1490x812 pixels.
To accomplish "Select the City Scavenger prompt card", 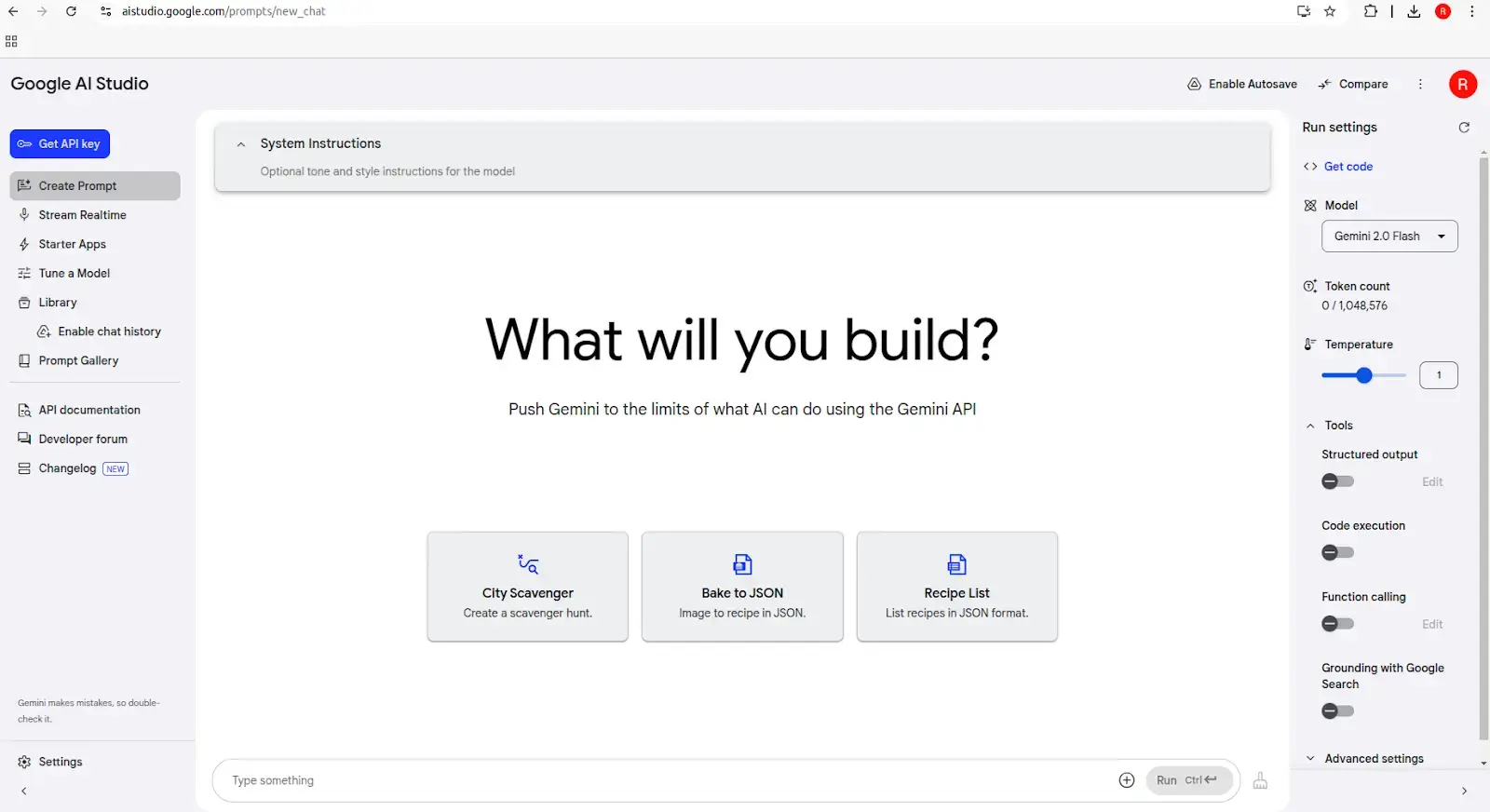I will click(528, 587).
